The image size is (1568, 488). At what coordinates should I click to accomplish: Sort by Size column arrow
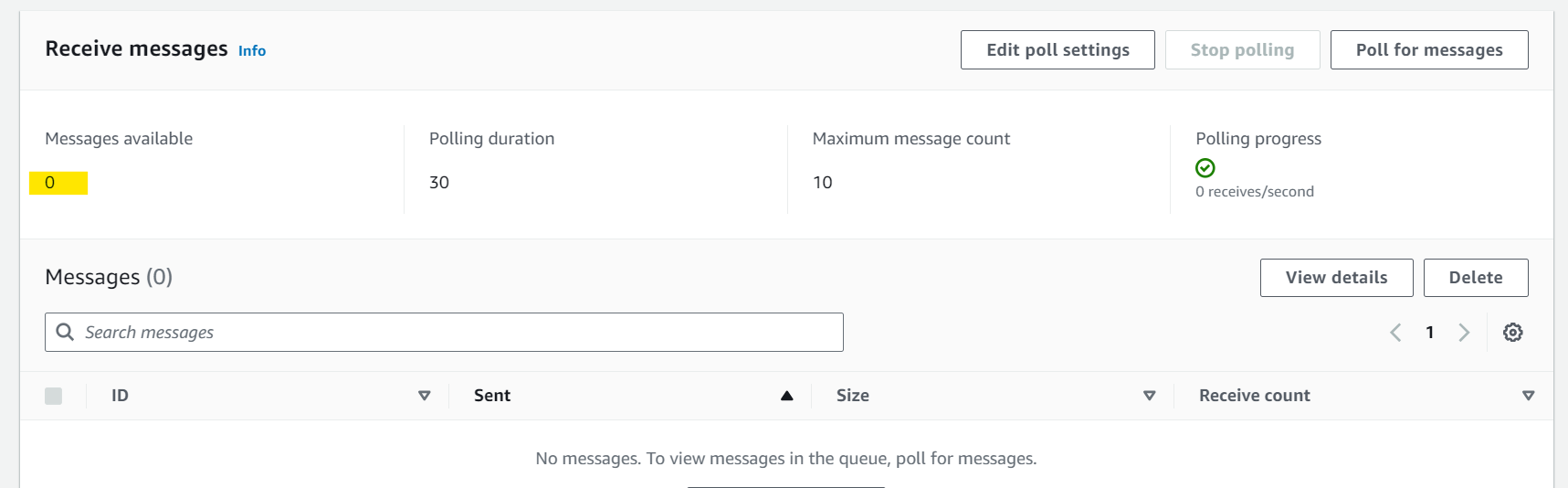pyautogui.click(x=1149, y=396)
